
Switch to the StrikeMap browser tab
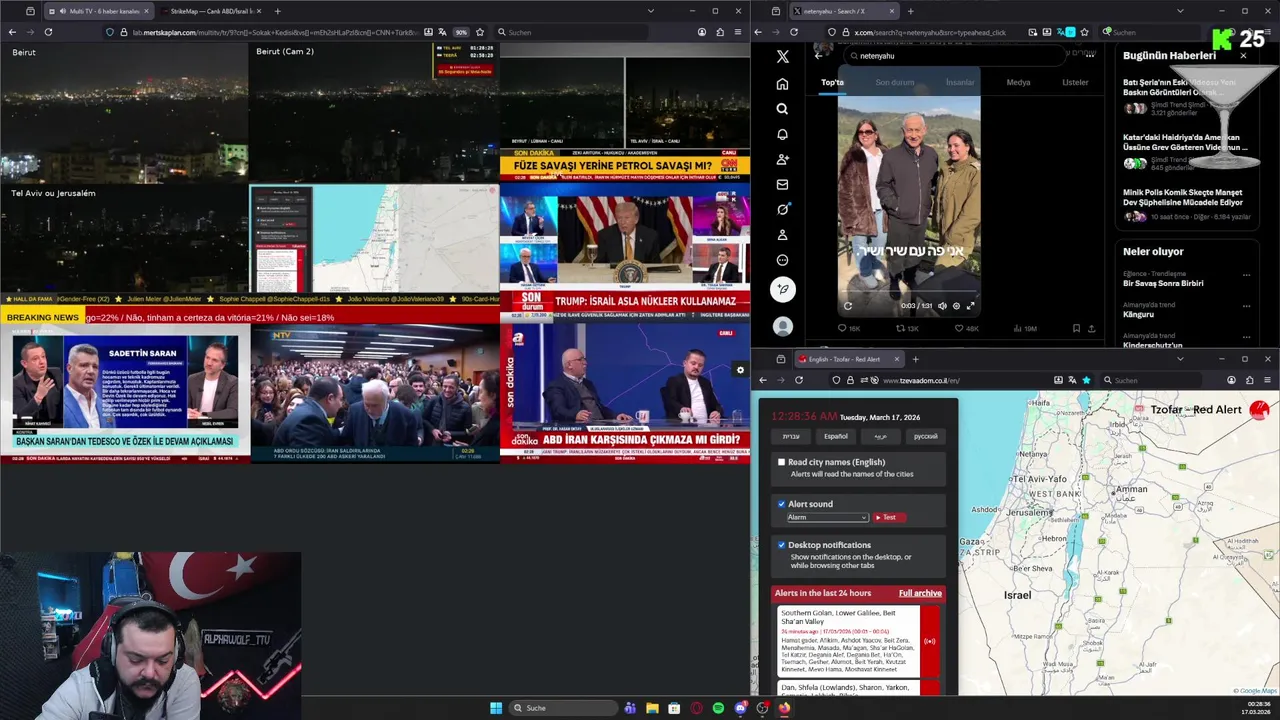[212, 11]
